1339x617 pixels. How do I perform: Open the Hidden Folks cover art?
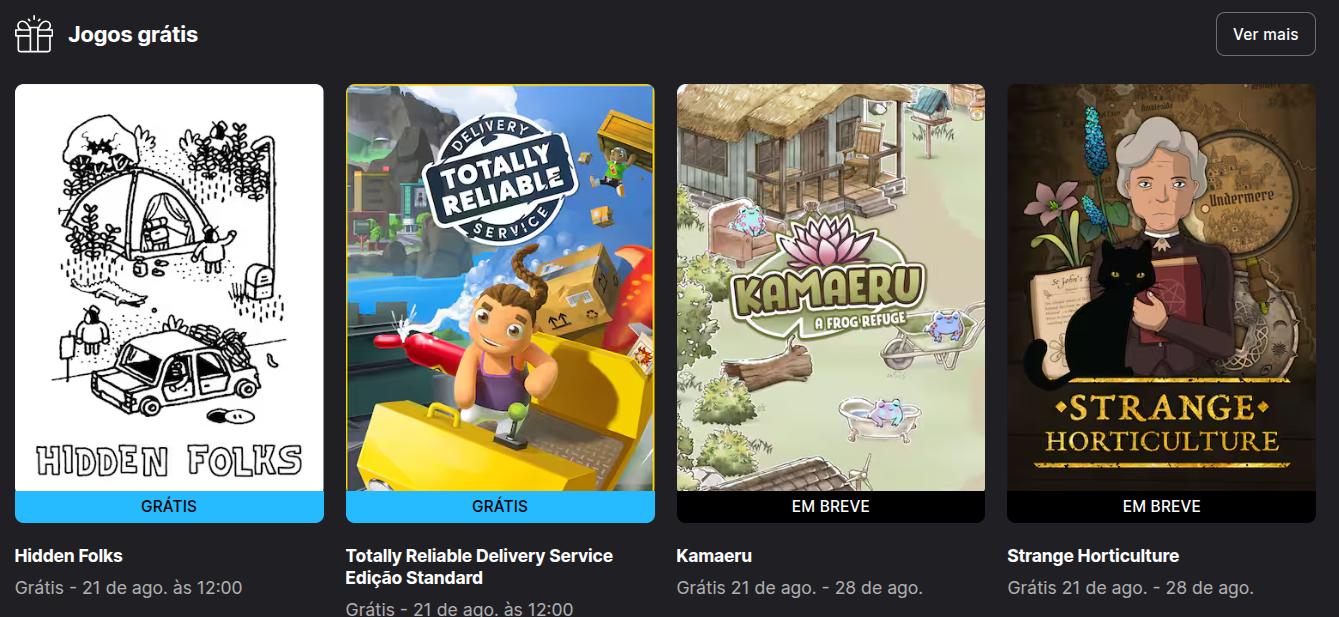169,288
